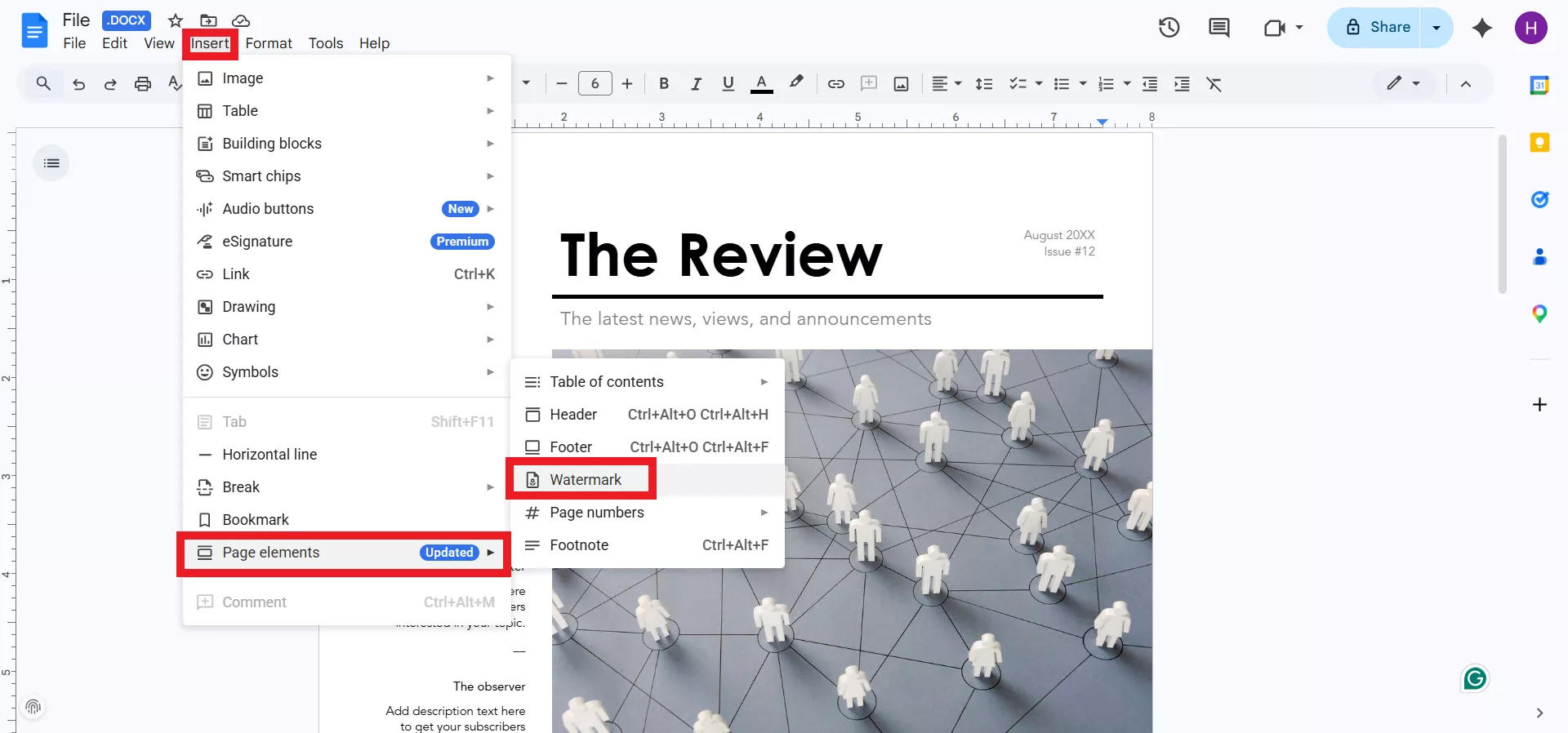Open Page numbers submenu
Image resolution: width=1568 pixels, height=733 pixels.
tap(647, 513)
